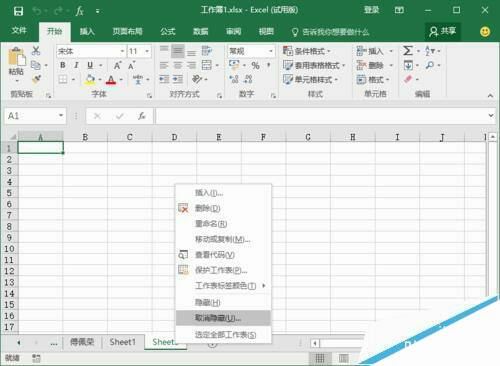Open 格式 in the cells group

tap(373, 80)
